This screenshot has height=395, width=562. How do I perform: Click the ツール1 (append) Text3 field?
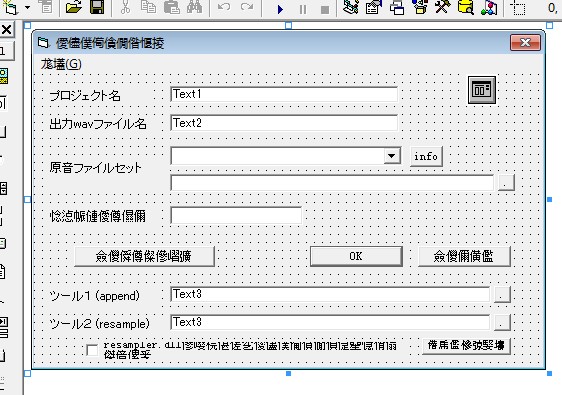click(330, 294)
